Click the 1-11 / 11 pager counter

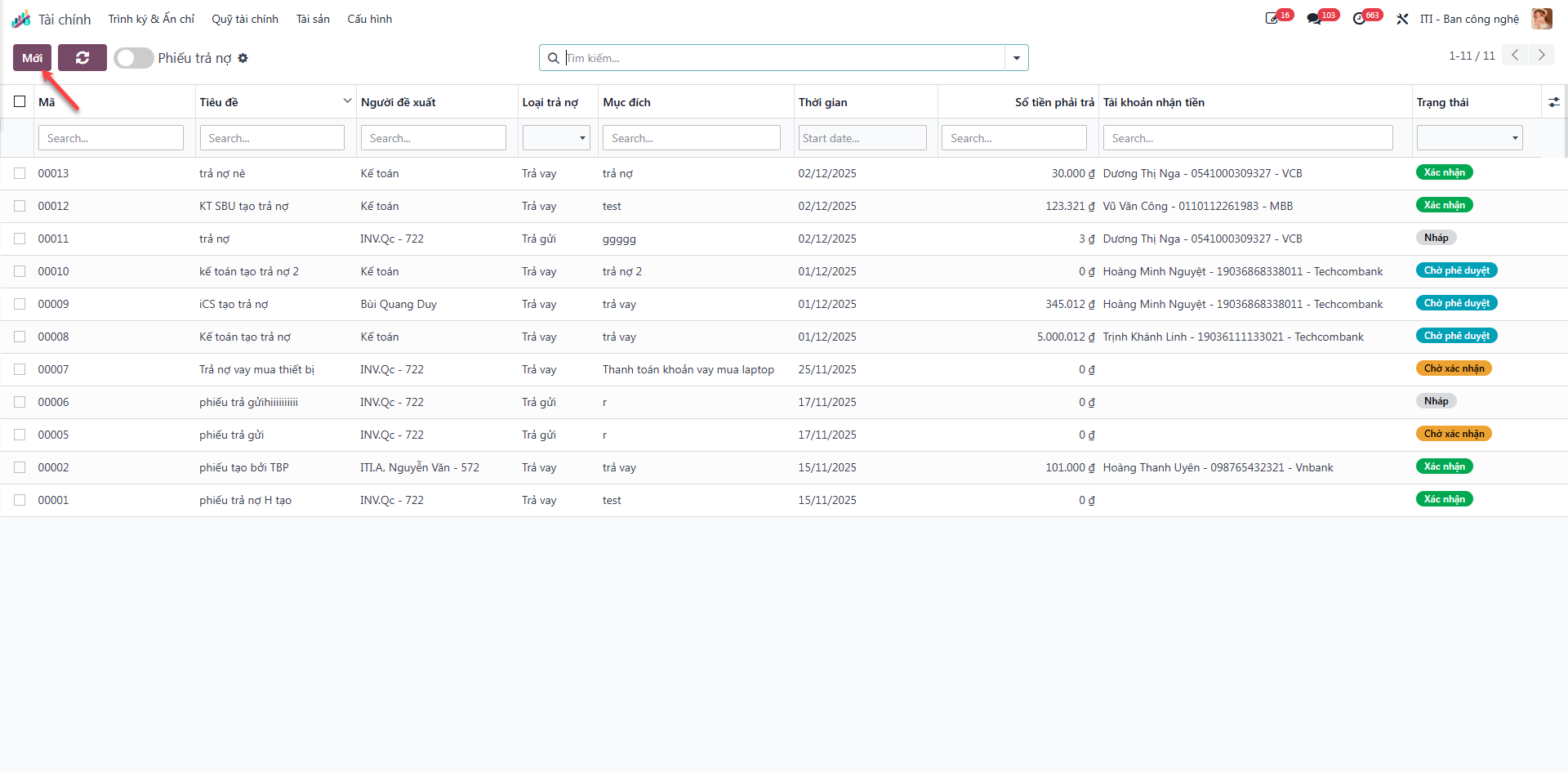pyautogui.click(x=1472, y=56)
